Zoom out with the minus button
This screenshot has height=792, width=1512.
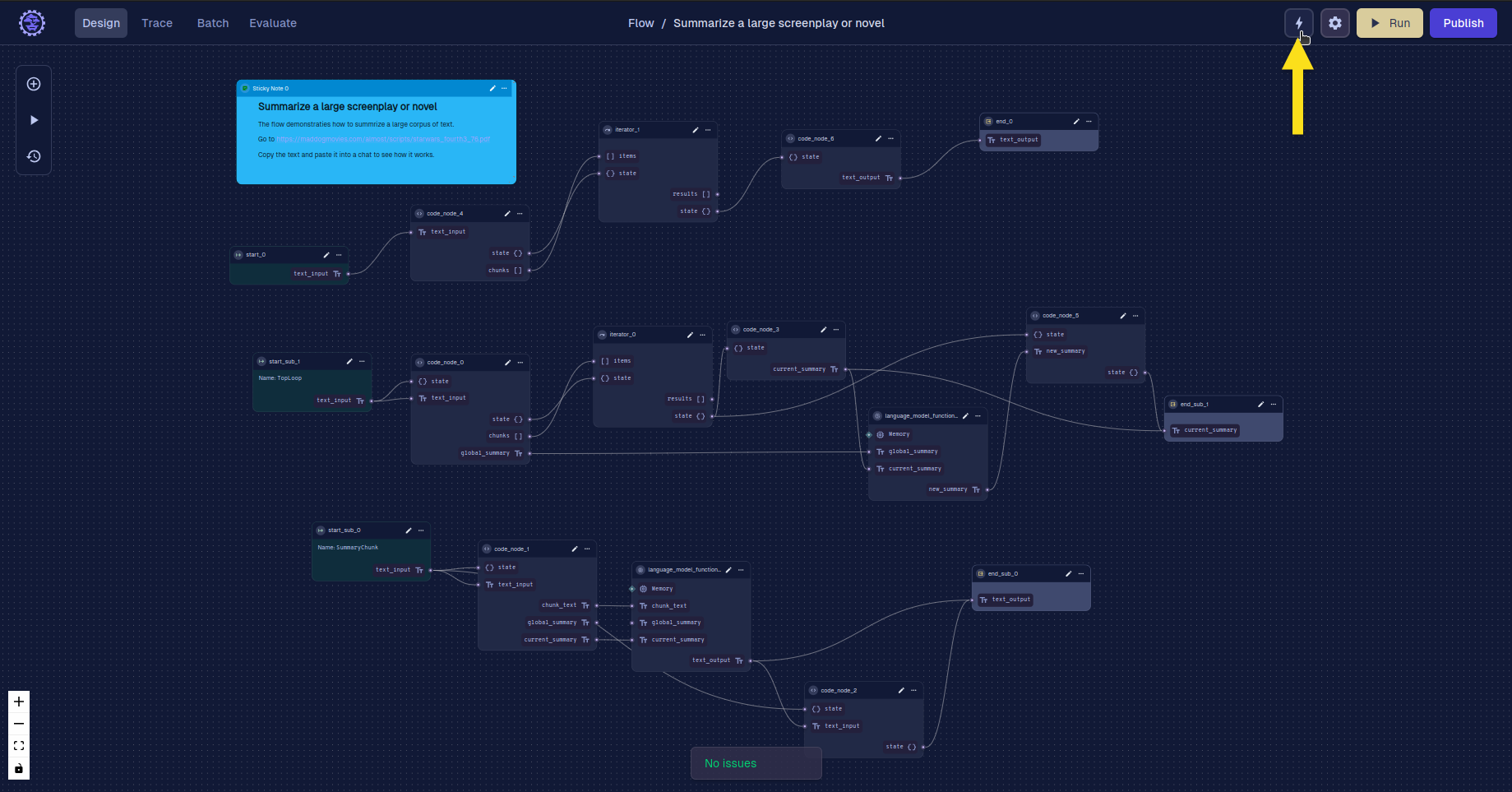[x=19, y=724]
